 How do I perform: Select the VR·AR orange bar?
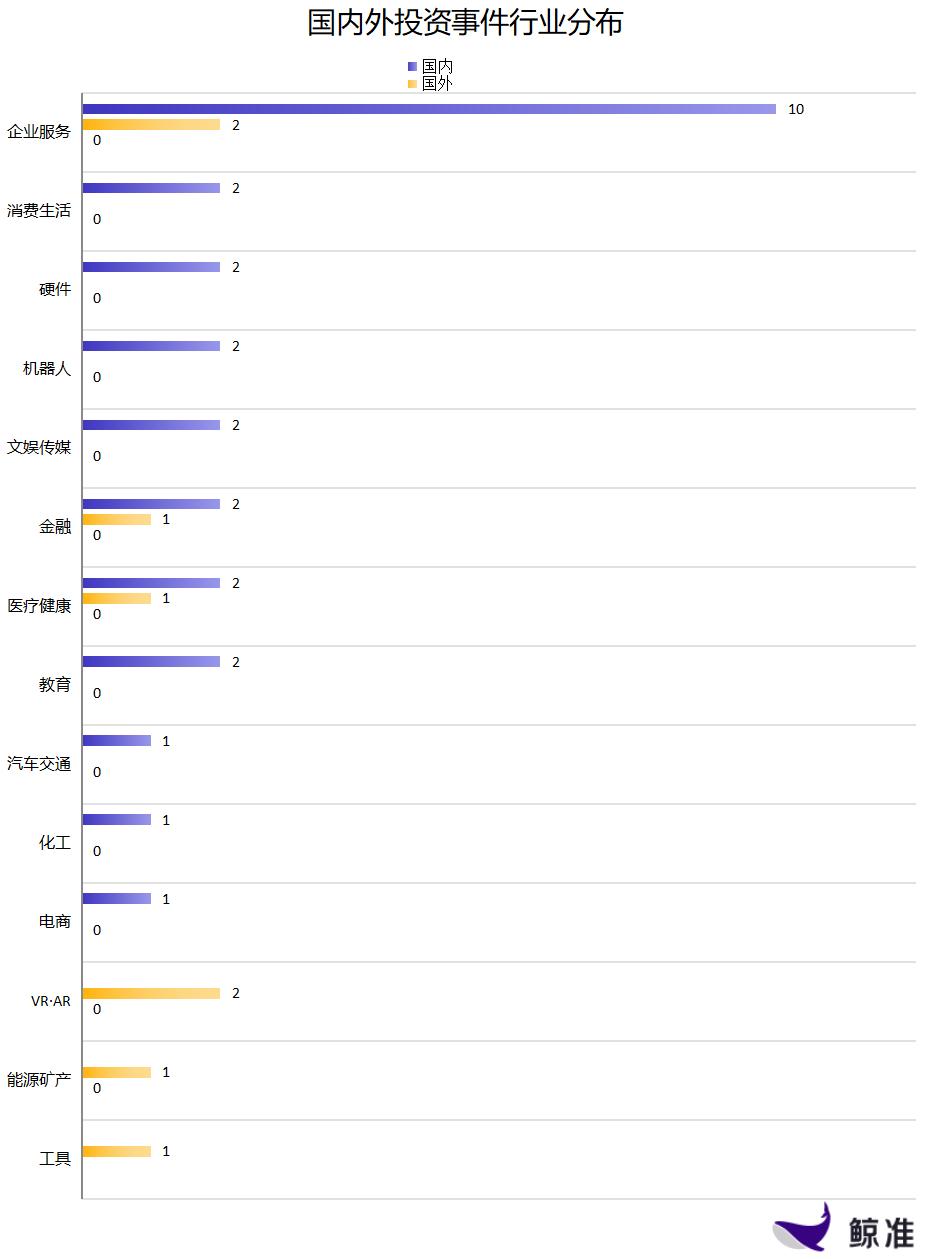[x=151, y=994]
